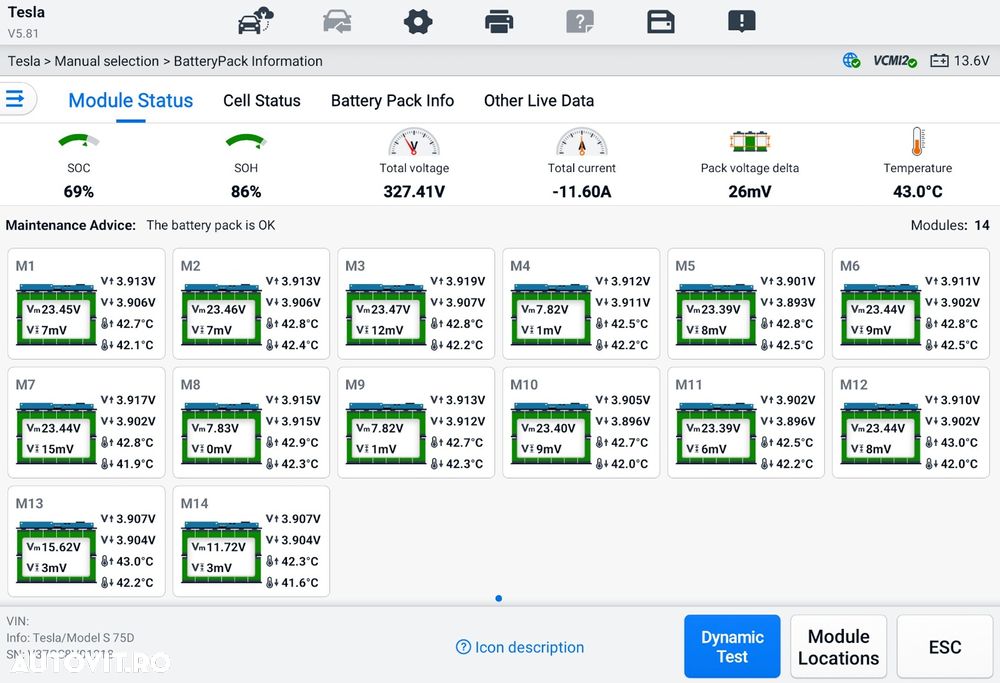
Task: Open the feedback exclamation icon
Action: click(x=742, y=22)
